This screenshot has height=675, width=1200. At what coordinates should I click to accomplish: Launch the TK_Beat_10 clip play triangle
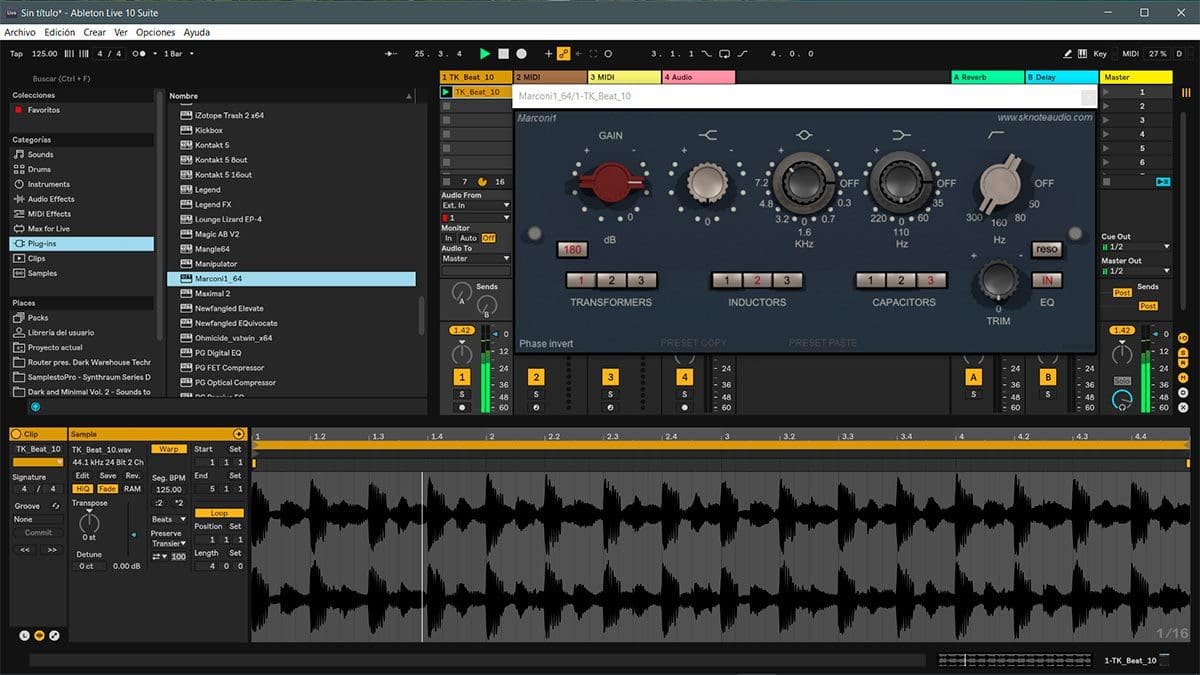[x=446, y=92]
